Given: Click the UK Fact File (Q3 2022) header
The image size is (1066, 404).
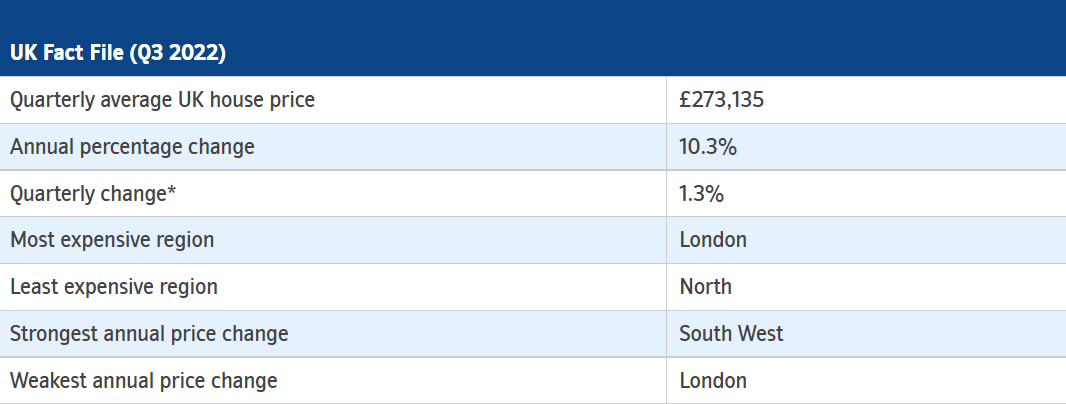Looking at the screenshot, I should pyautogui.click(x=118, y=52).
